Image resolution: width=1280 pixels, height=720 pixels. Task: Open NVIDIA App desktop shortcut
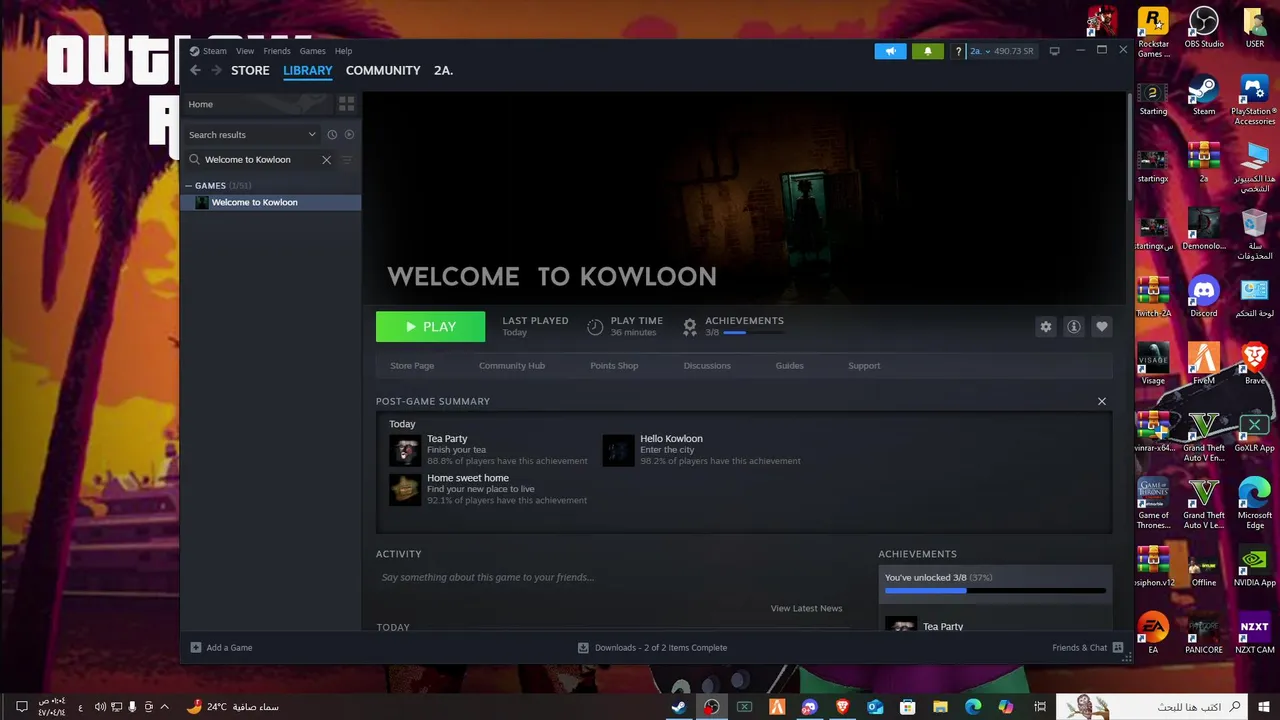(x=1254, y=566)
